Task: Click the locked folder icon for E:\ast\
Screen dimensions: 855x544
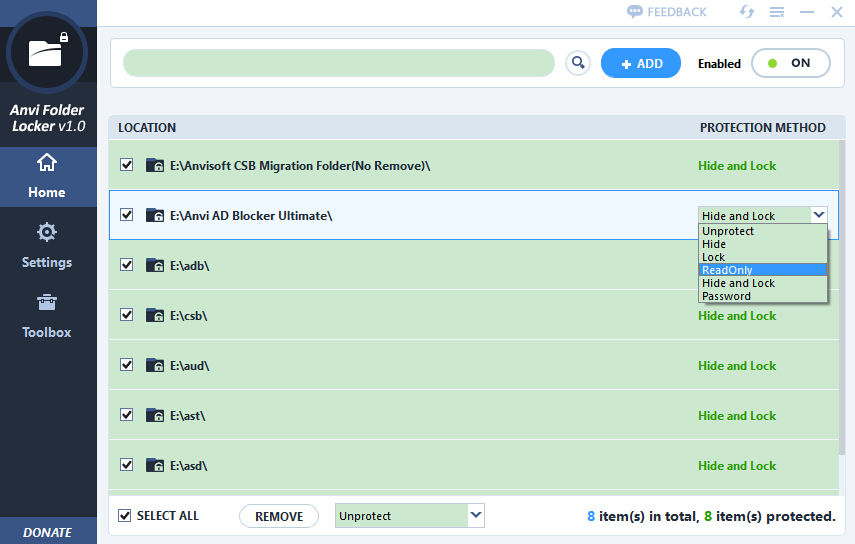Action: 155,415
